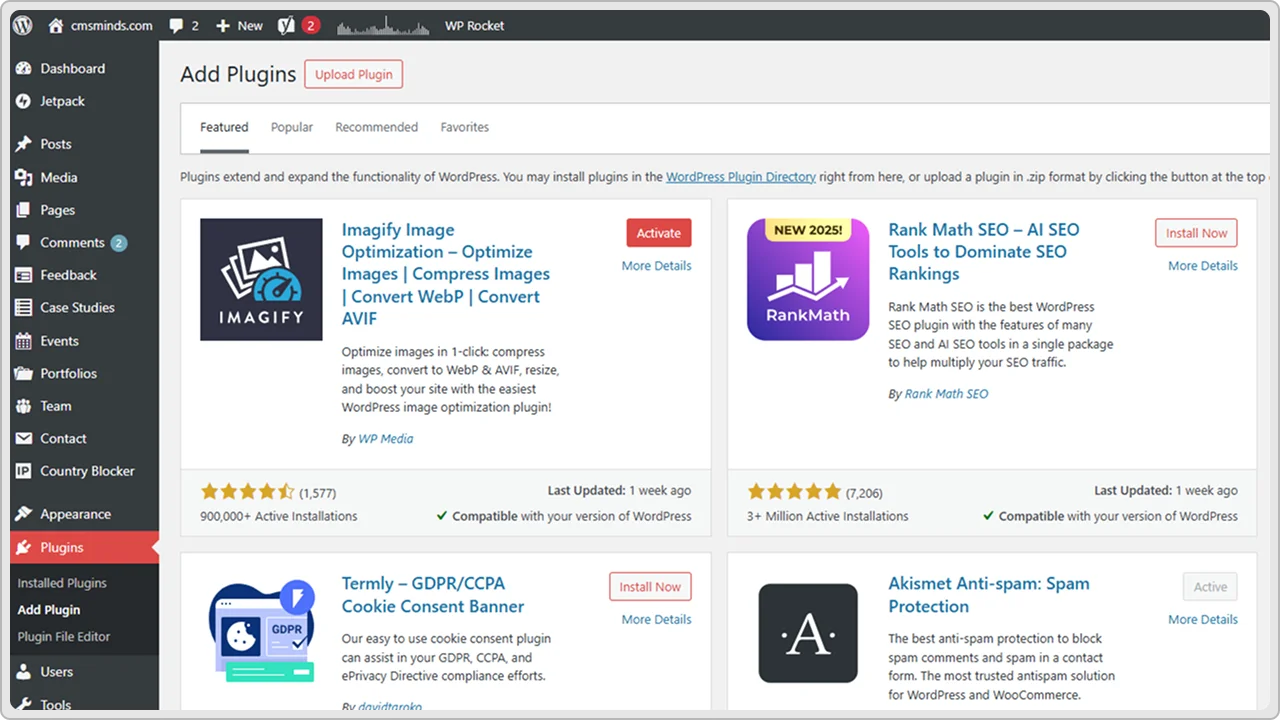Image resolution: width=1280 pixels, height=720 pixels.
Task: Click Imagify's star rating
Action: coord(247,491)
